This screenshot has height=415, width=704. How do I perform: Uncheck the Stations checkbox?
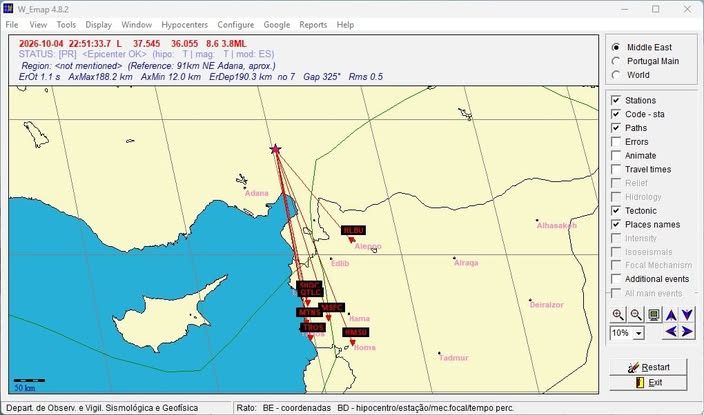[616, 100]
